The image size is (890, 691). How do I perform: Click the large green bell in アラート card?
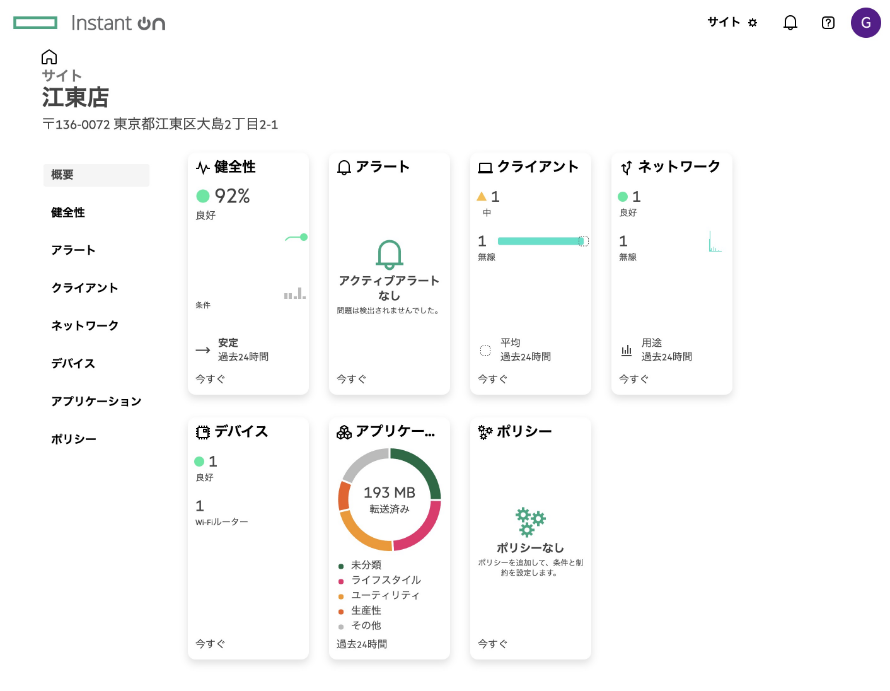point(389,254)
